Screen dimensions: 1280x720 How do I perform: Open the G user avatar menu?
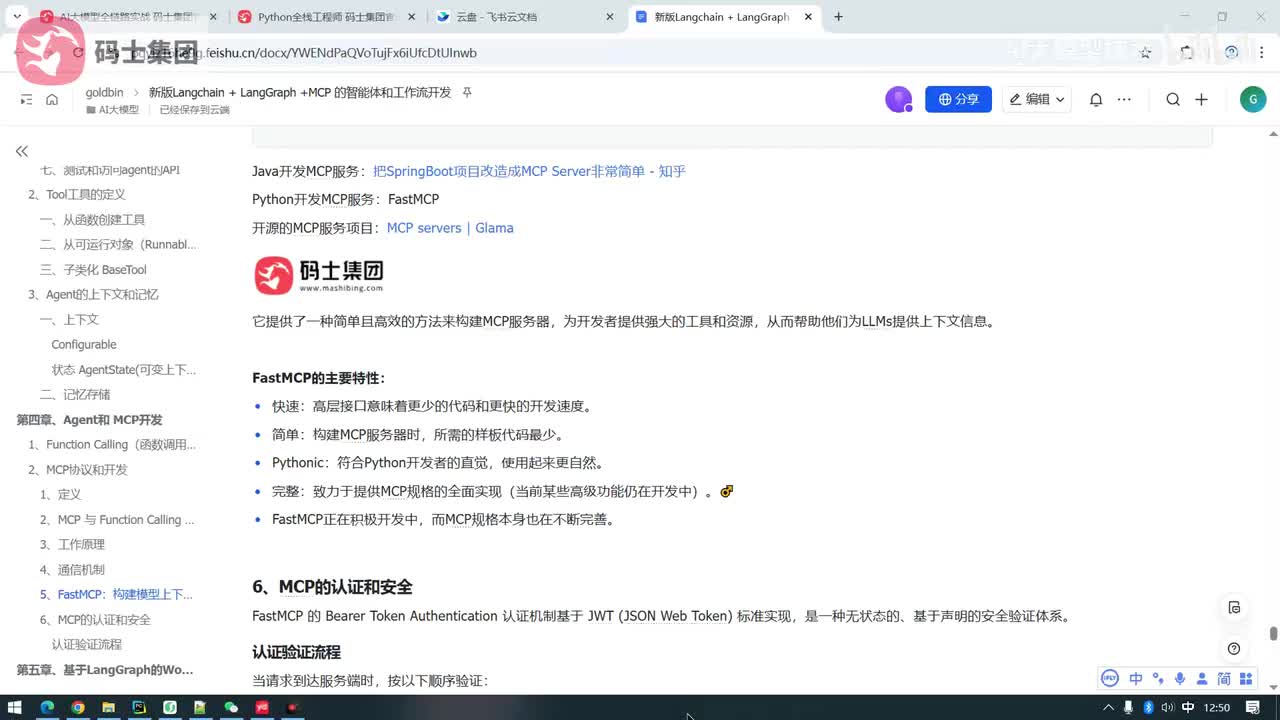[x=1252, y=99]
